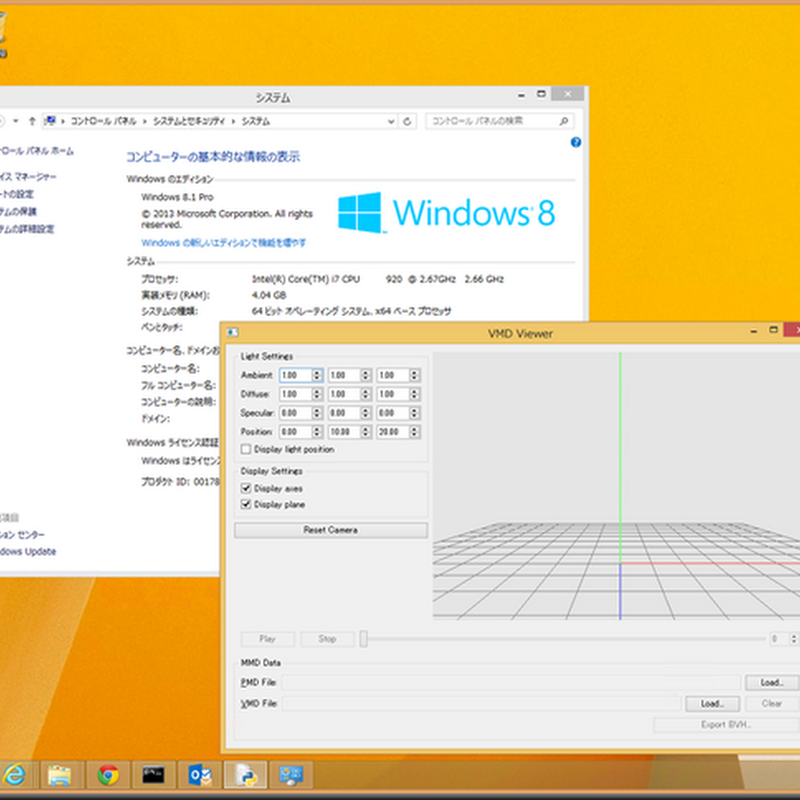The width and height of the screenshot is (800, 800).
Task: Click the up arrow navigation icon
Action: tap(32, 121)
